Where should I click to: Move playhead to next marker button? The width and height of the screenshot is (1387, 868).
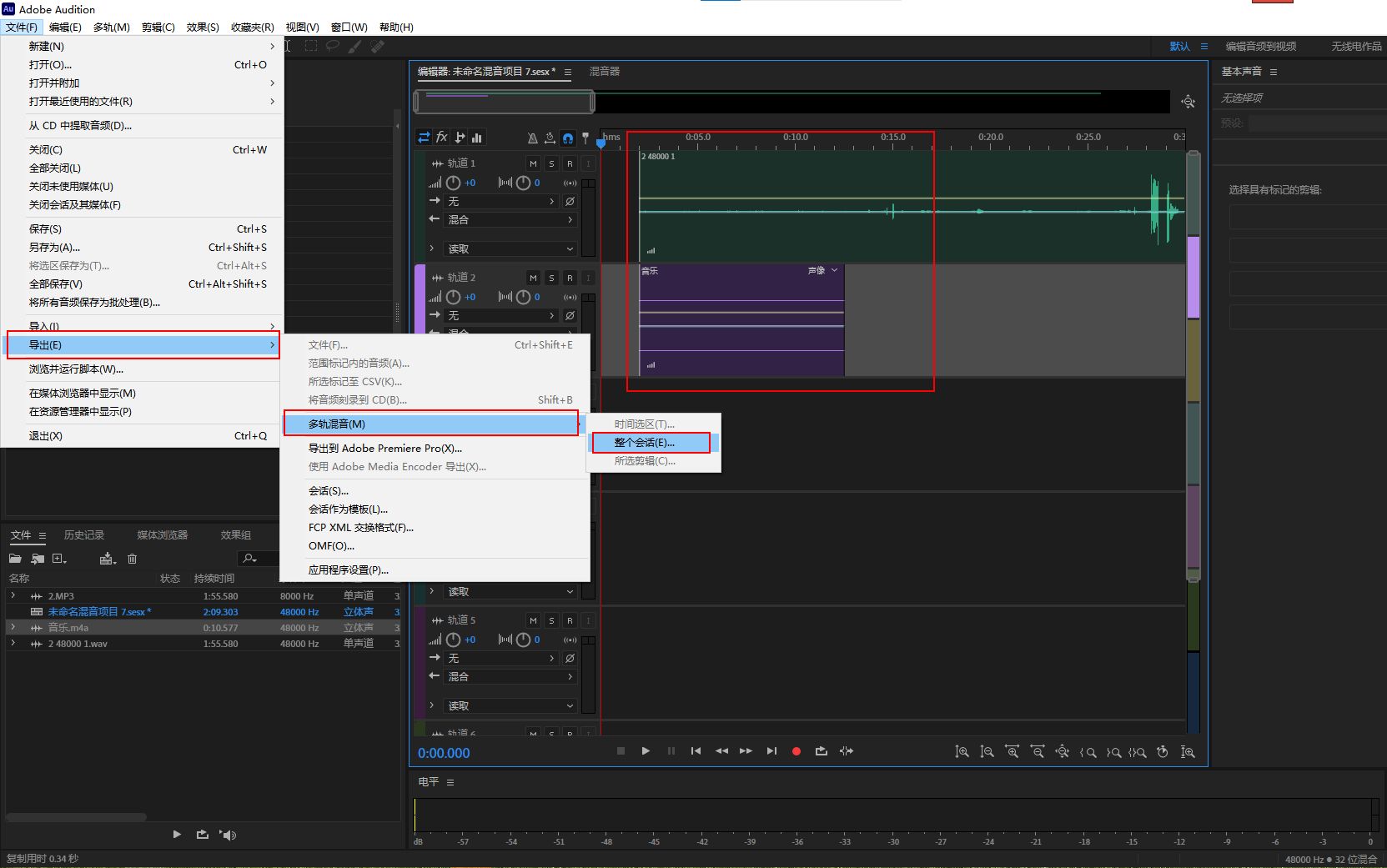(771, 751)
